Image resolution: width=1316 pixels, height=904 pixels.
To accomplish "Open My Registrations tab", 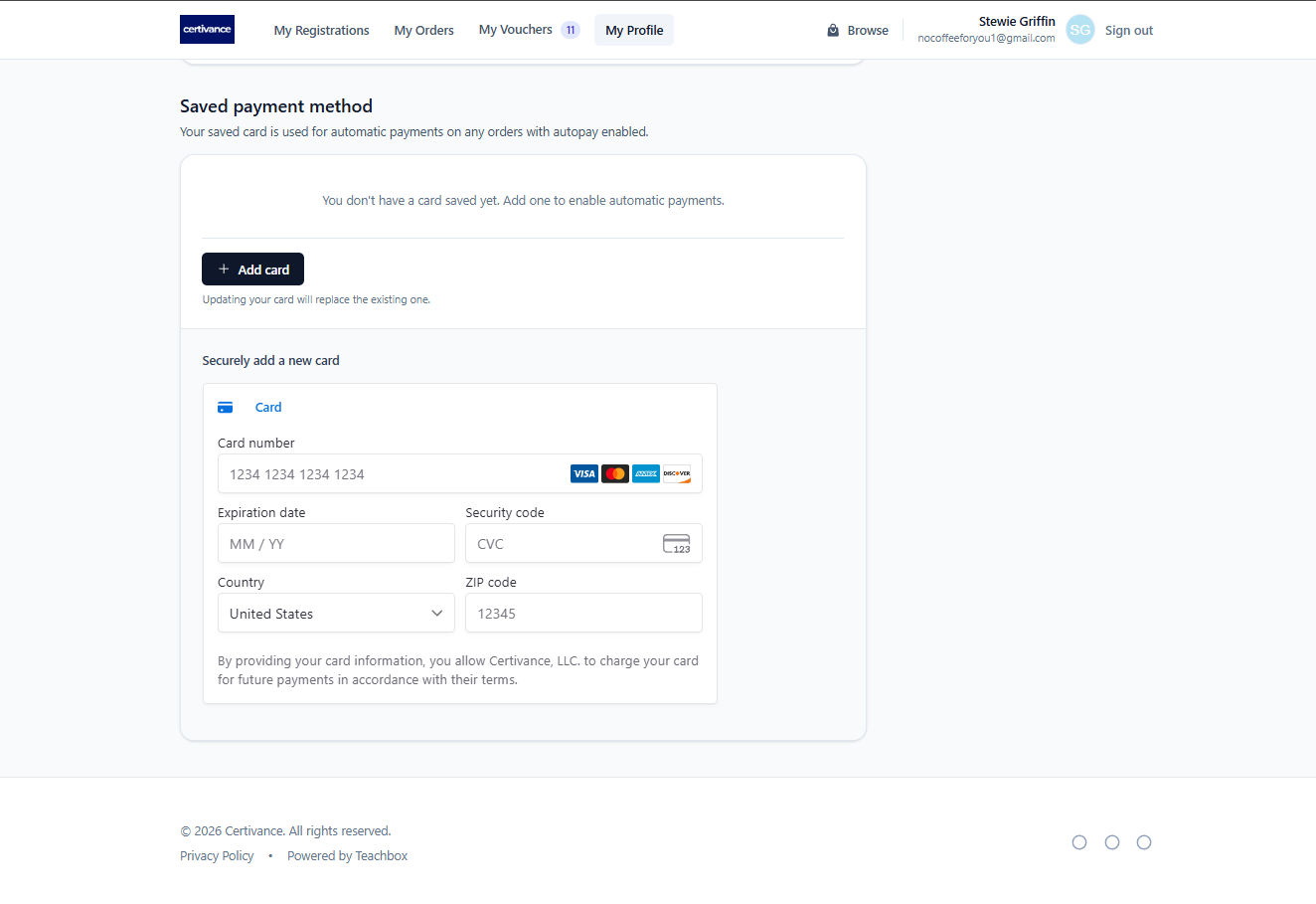I will [x=321, y=31].
